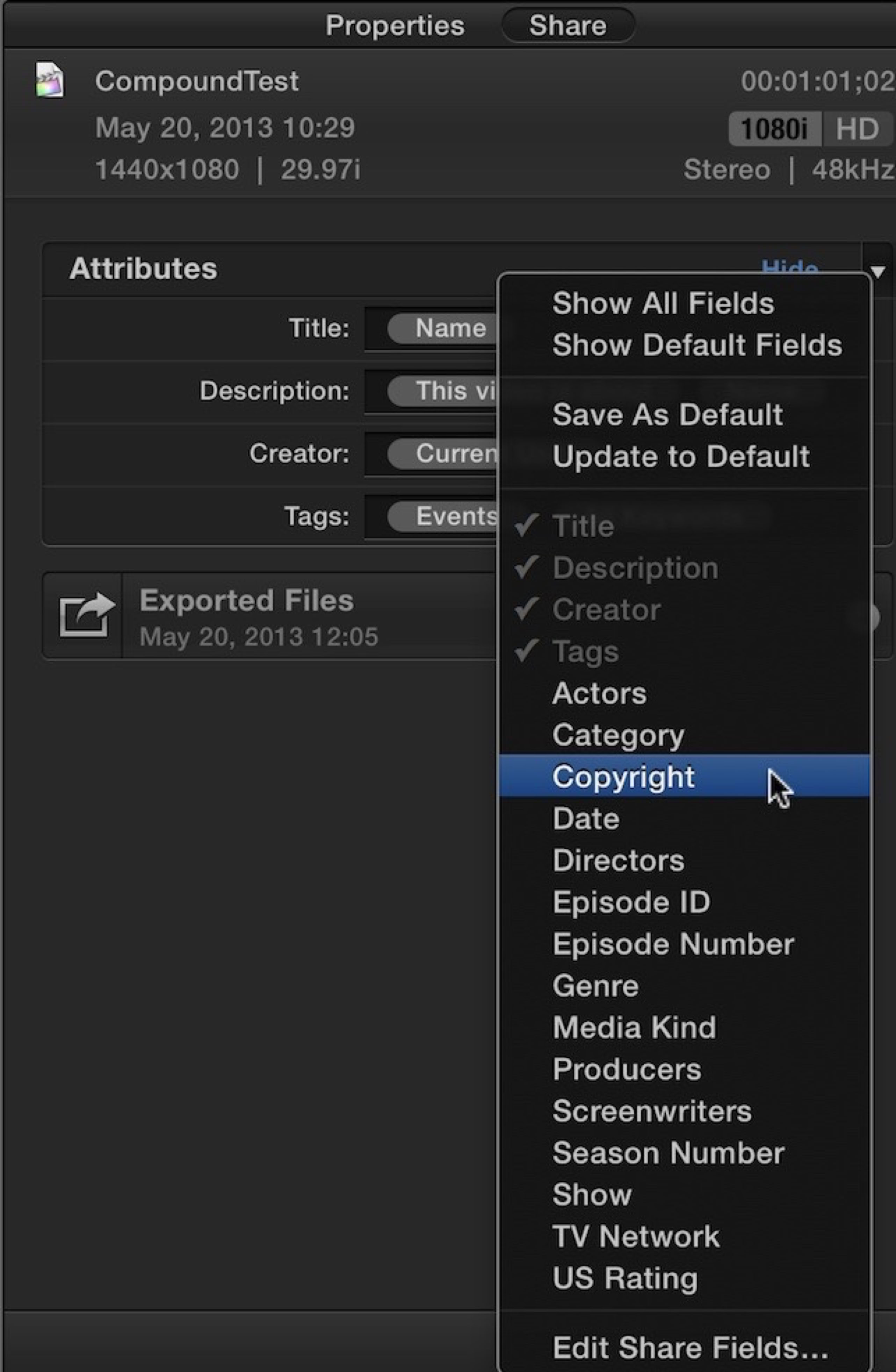Open Edit Share Fields dialog
Image resolution: width=896 pixels, height=1372 pixels.
(x=690, y=1347)
